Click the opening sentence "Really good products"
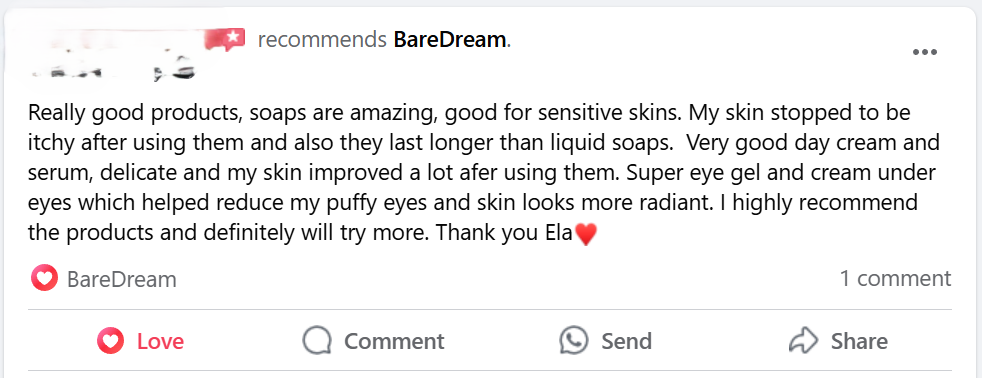Image resolution: width=982 pixels, height=378 pixels. click(x=131, y=113)
